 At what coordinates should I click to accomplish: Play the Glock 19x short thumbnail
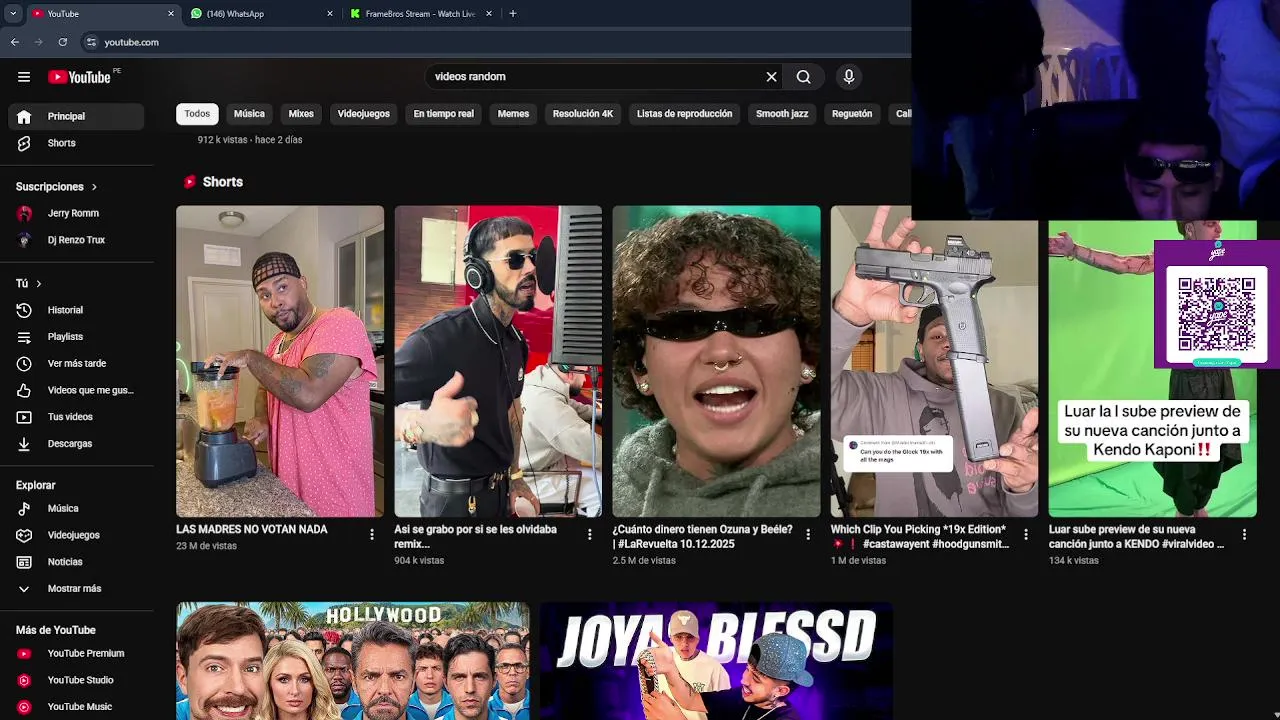934,361
